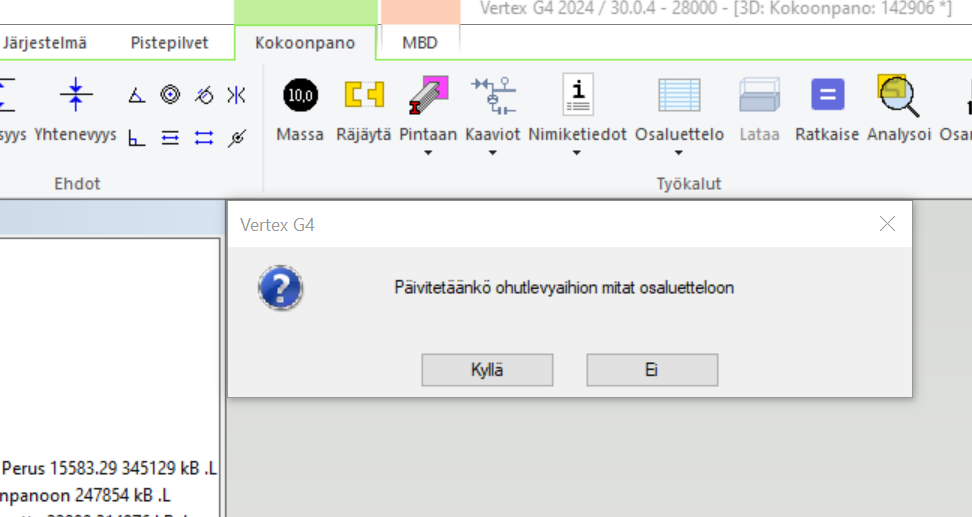Expand the Osaluettelo dropdown arrow
Image resolution: width=972 pixels, height=517 pixels.
[679, 153]
